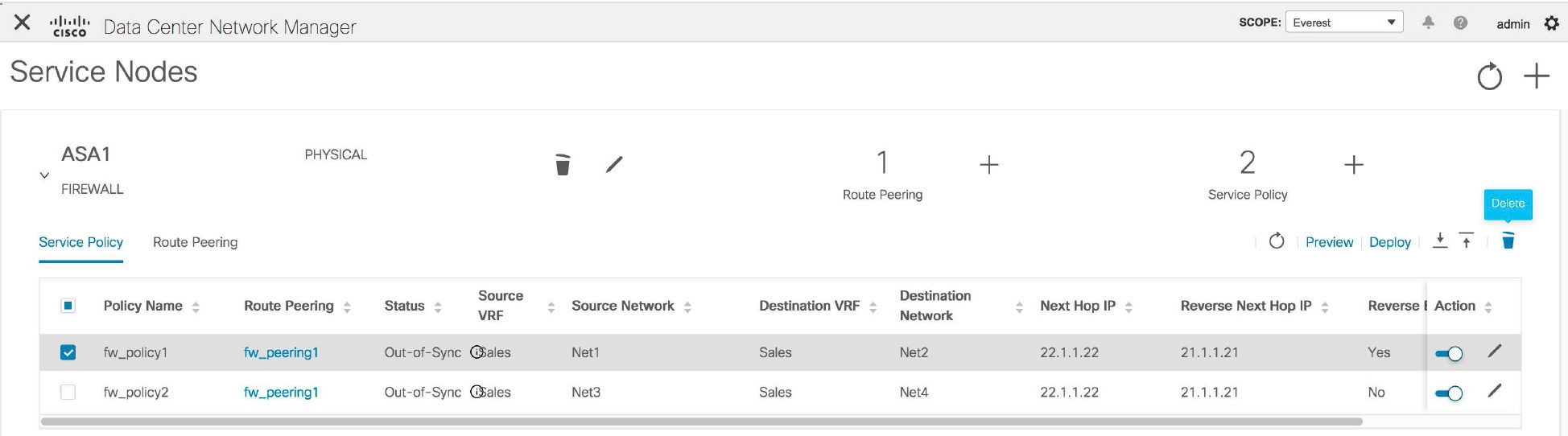The image size is (1568, 436).
Task: Click Next Hop IP 22.1.1.22 for fw_policy1
Action: (x=1069, y=352)
